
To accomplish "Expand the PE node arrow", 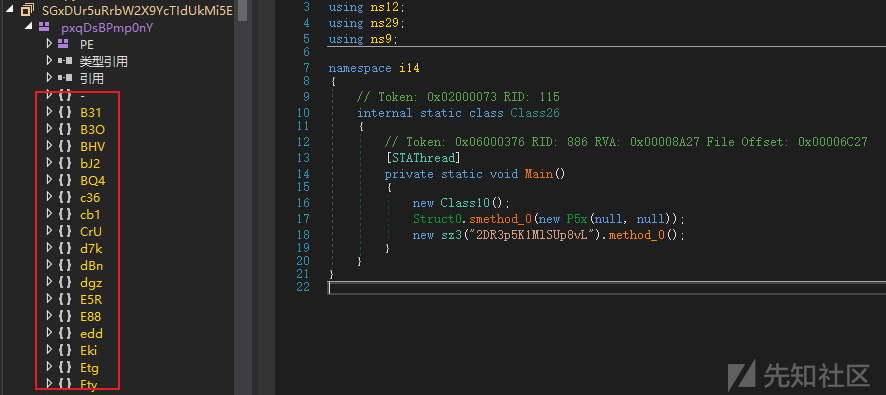I will click(49, 44).
